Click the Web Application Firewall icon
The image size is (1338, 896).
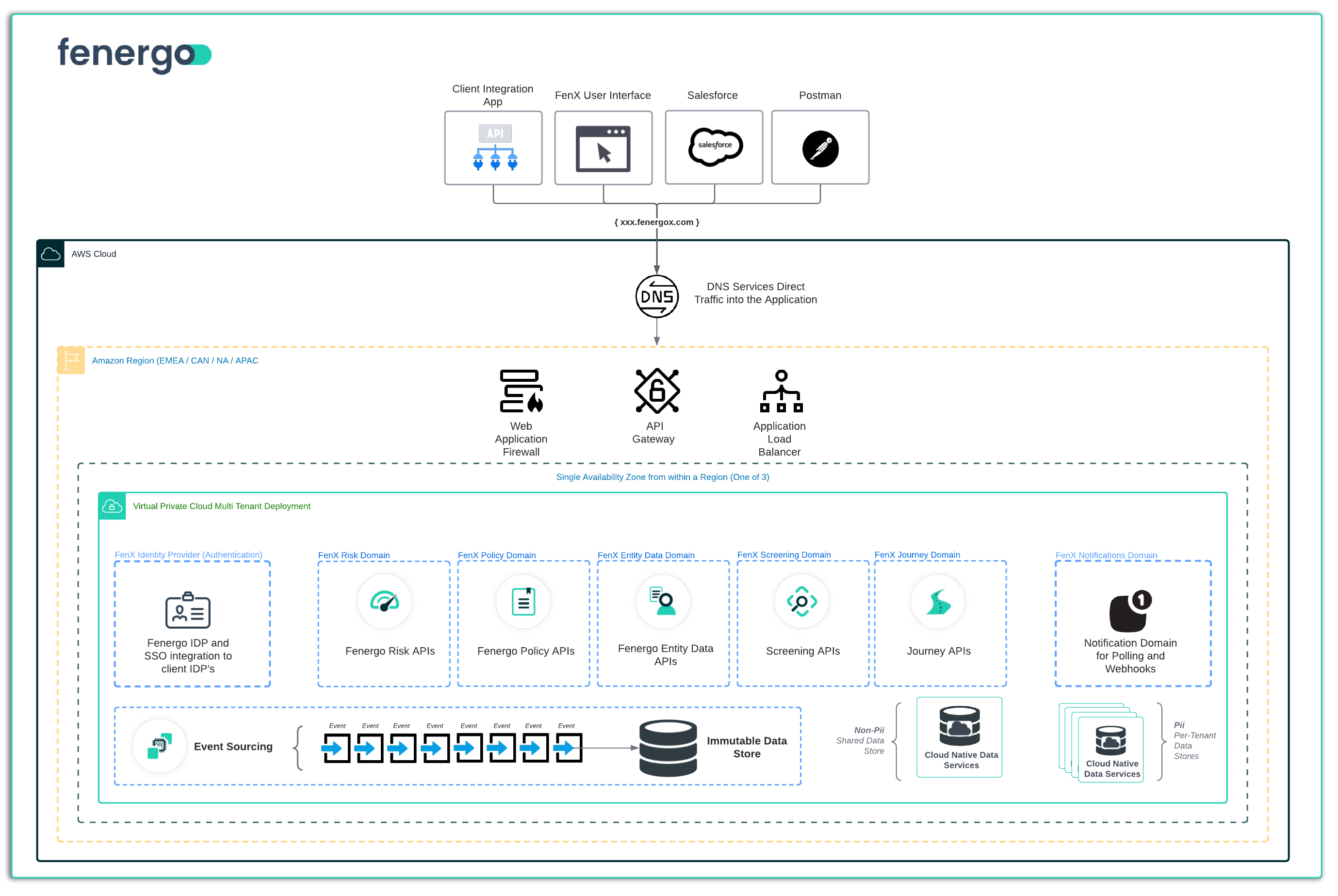point(521,391)
